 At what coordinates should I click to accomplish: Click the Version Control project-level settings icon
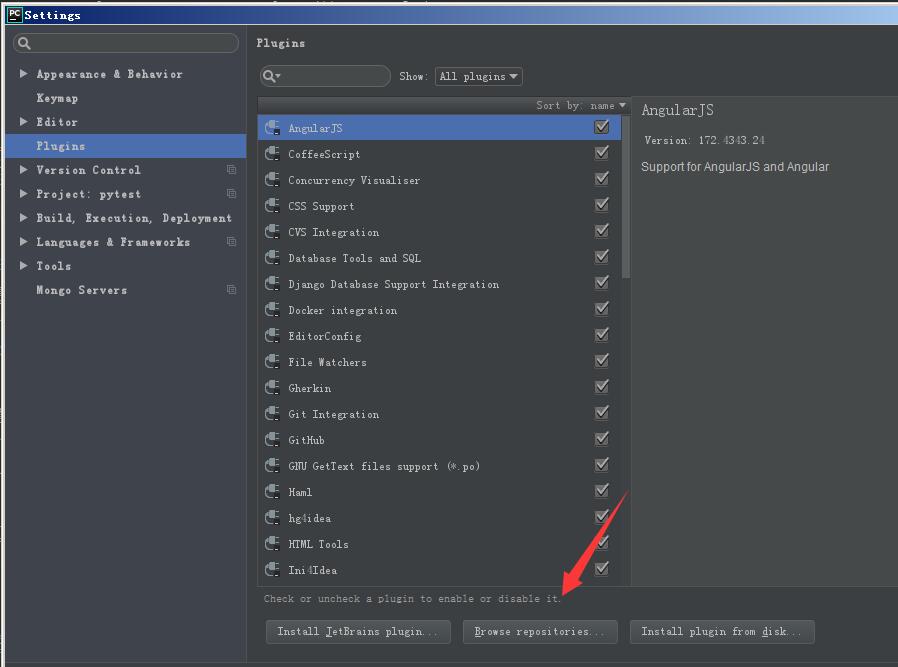231,169
